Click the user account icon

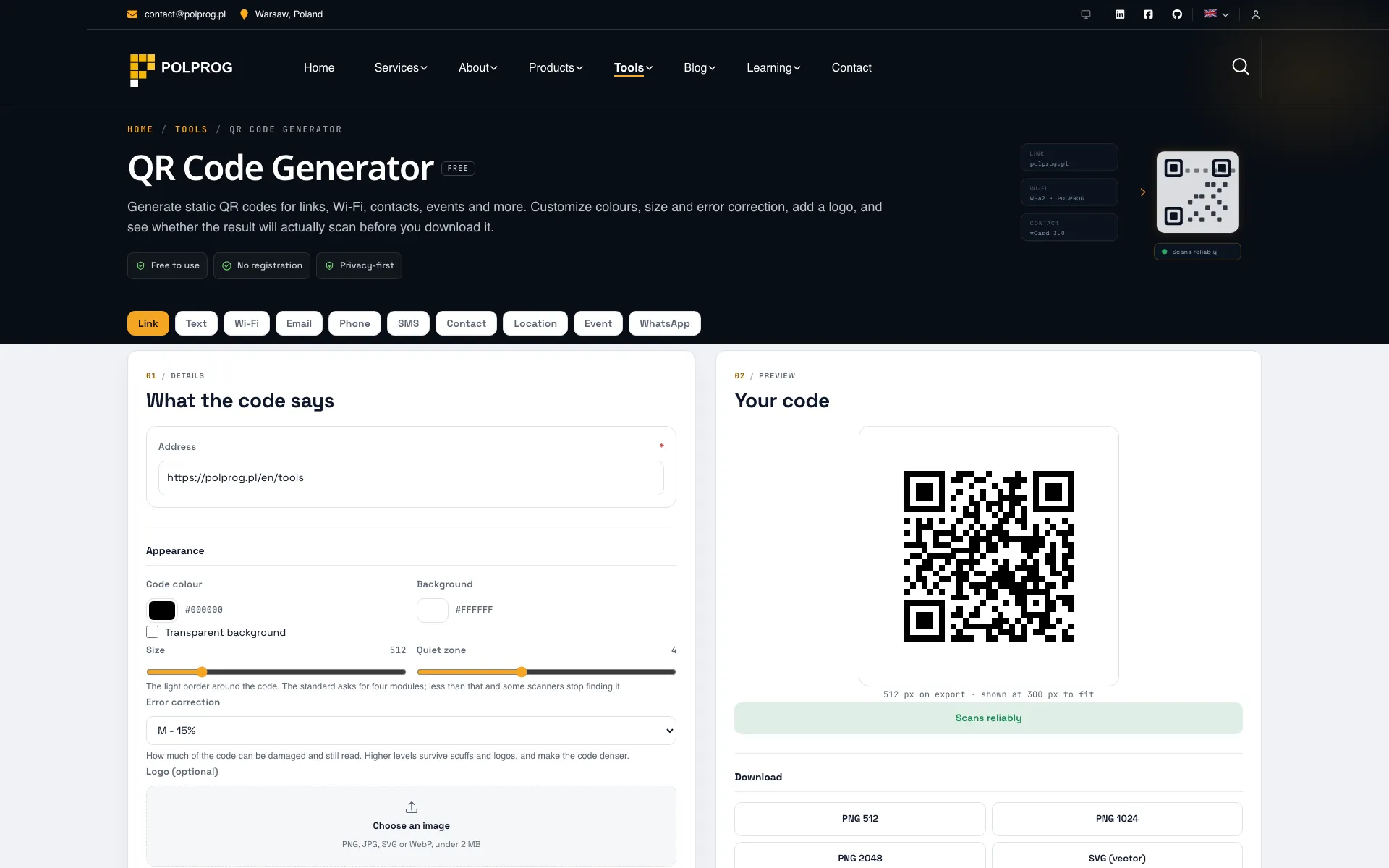[x=1256, y=14]
